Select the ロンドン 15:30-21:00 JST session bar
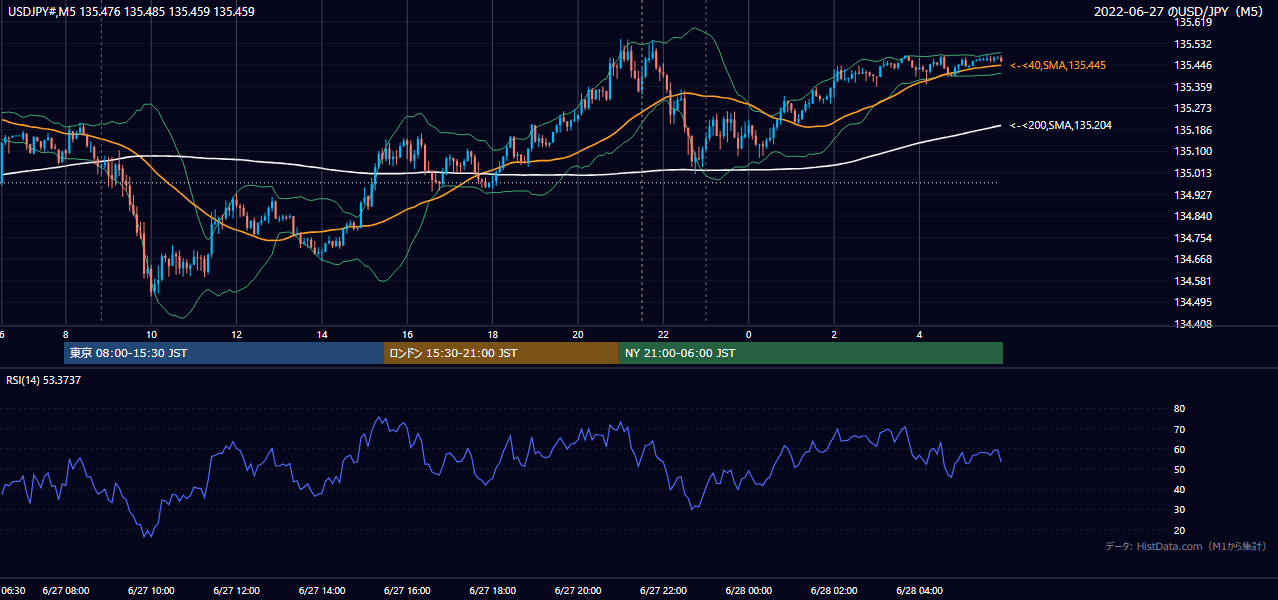Viewport: 1278px width, 600px height. coord(501,353)
